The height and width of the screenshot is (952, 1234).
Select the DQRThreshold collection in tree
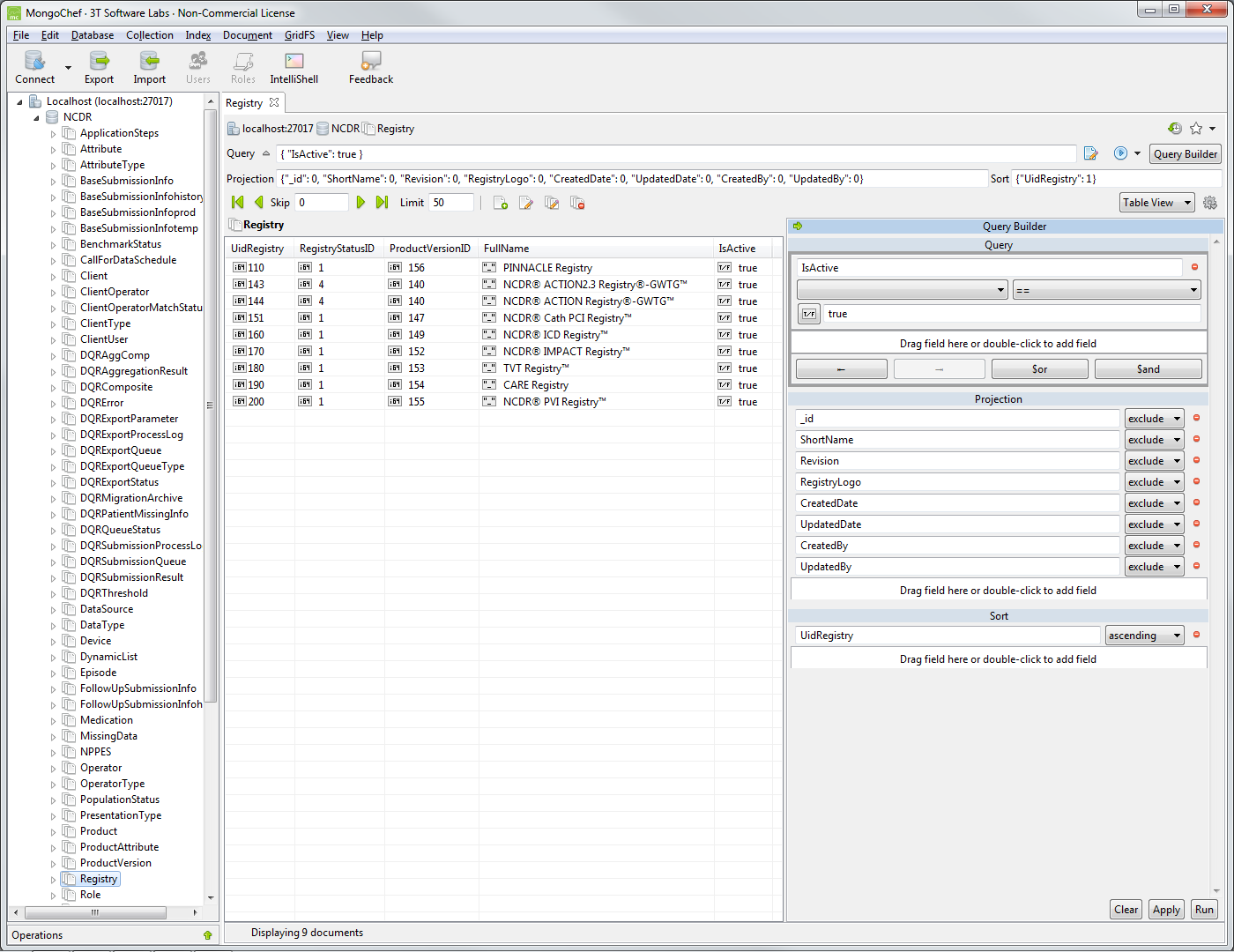(114, 593)
